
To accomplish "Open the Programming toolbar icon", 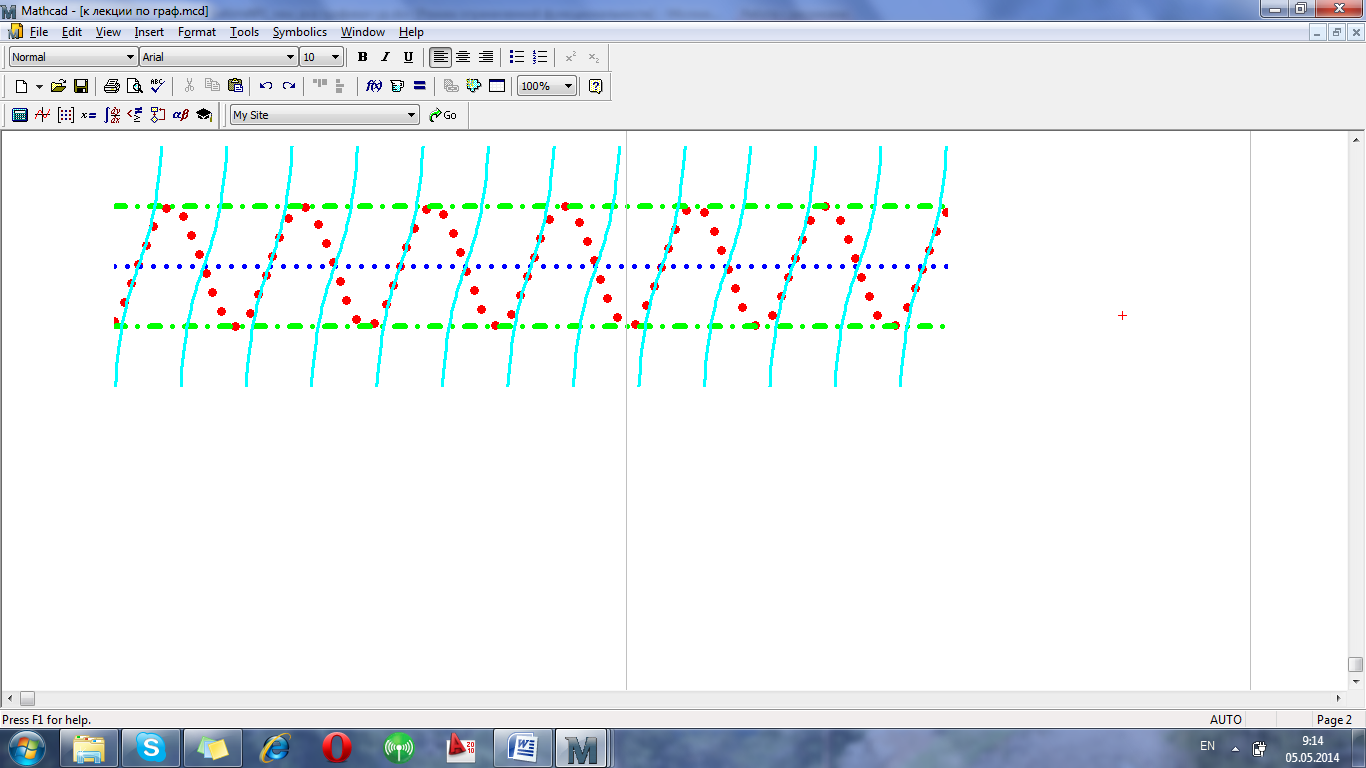I will tap(158, 115).
